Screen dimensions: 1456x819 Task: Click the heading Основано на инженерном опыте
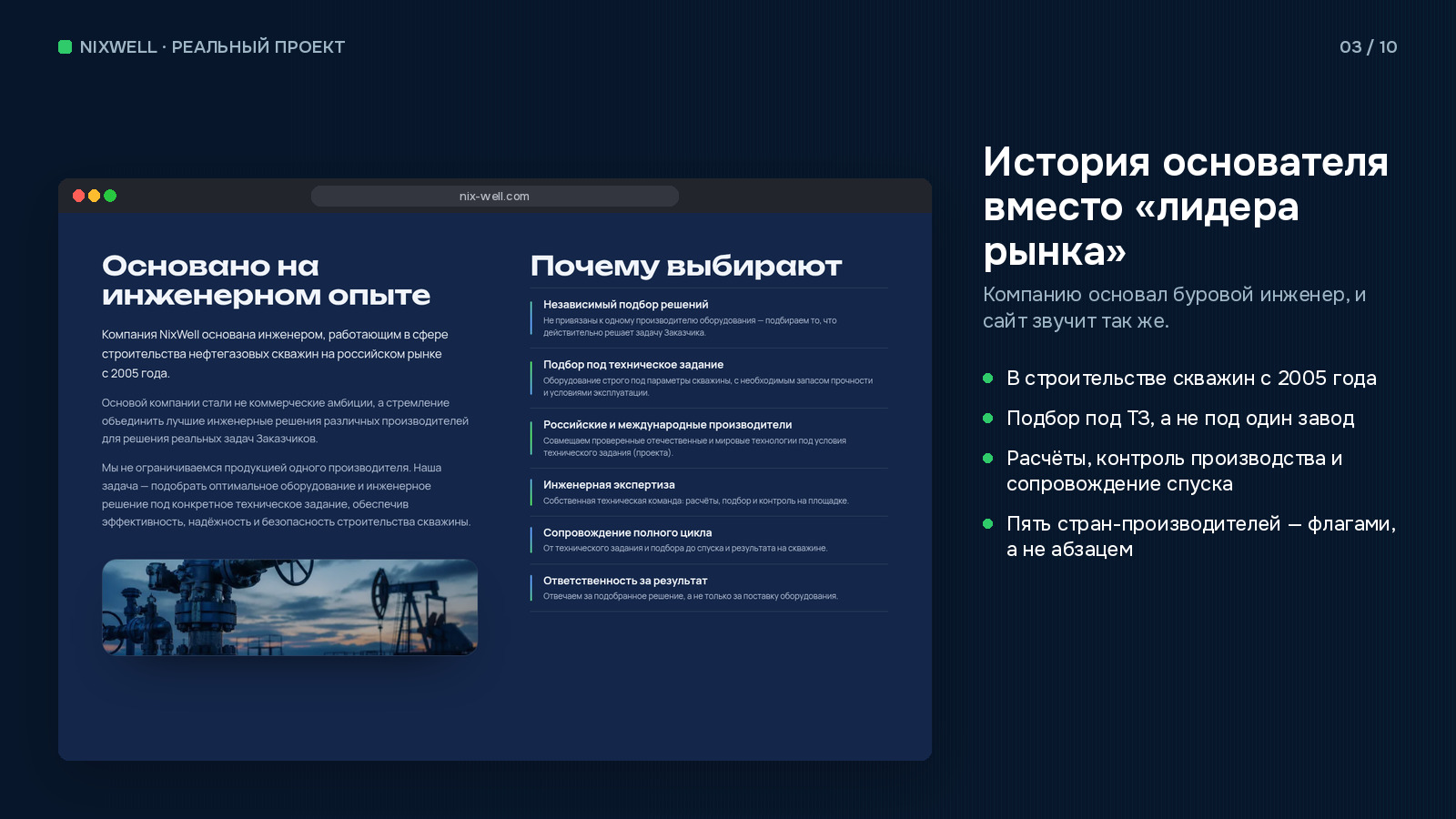coord(266,280)
